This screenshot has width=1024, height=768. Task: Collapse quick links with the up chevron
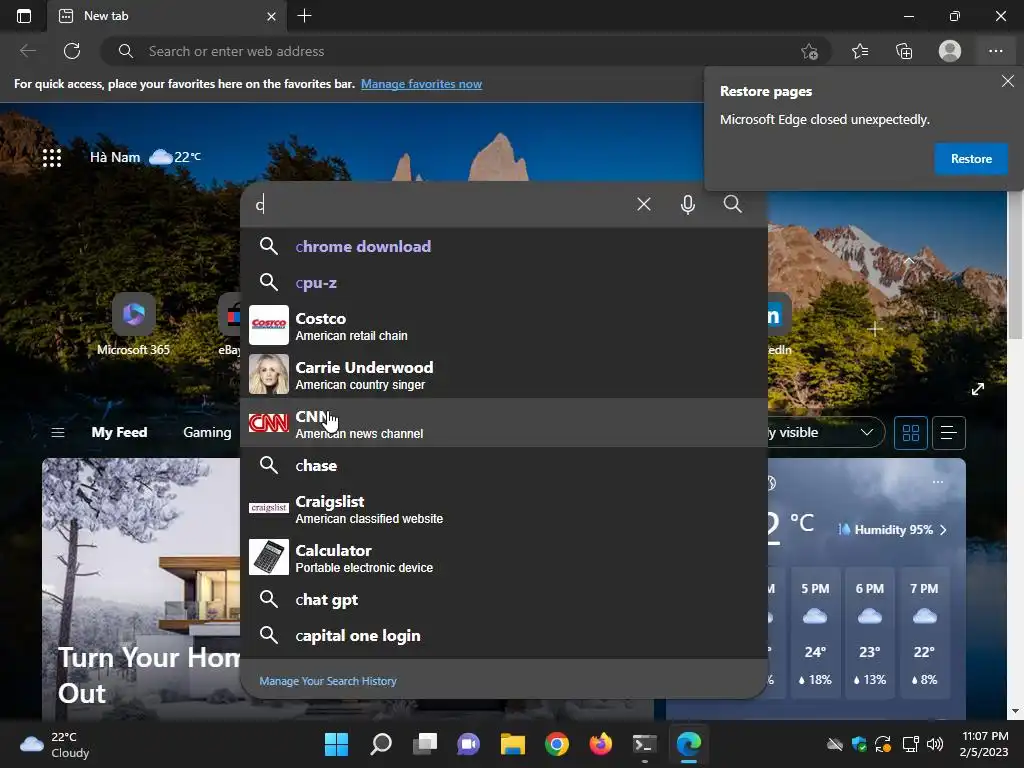click(x=908, y=261)
